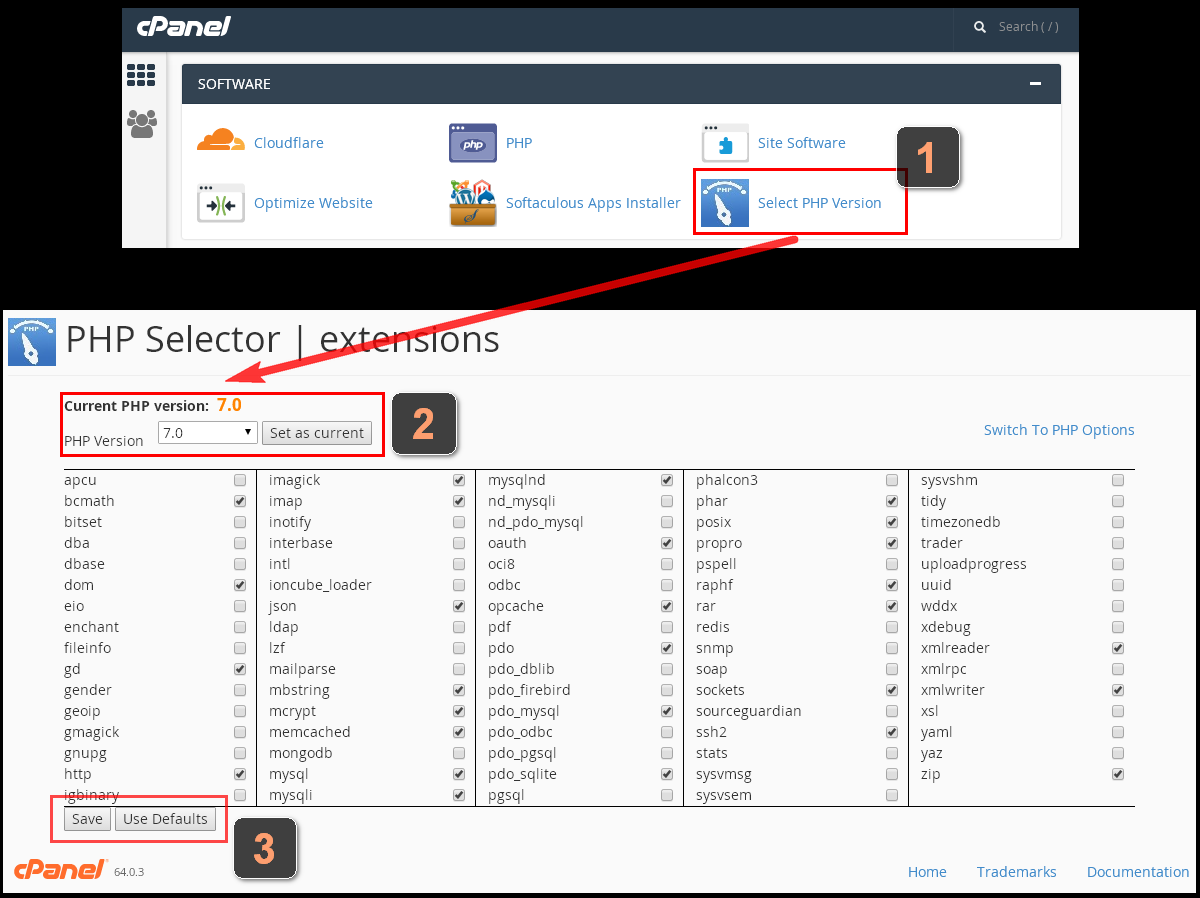This screenshot has height=898, width=1200.
Task: Disable the imagick extension checkbox
Action: coord(459,480)
